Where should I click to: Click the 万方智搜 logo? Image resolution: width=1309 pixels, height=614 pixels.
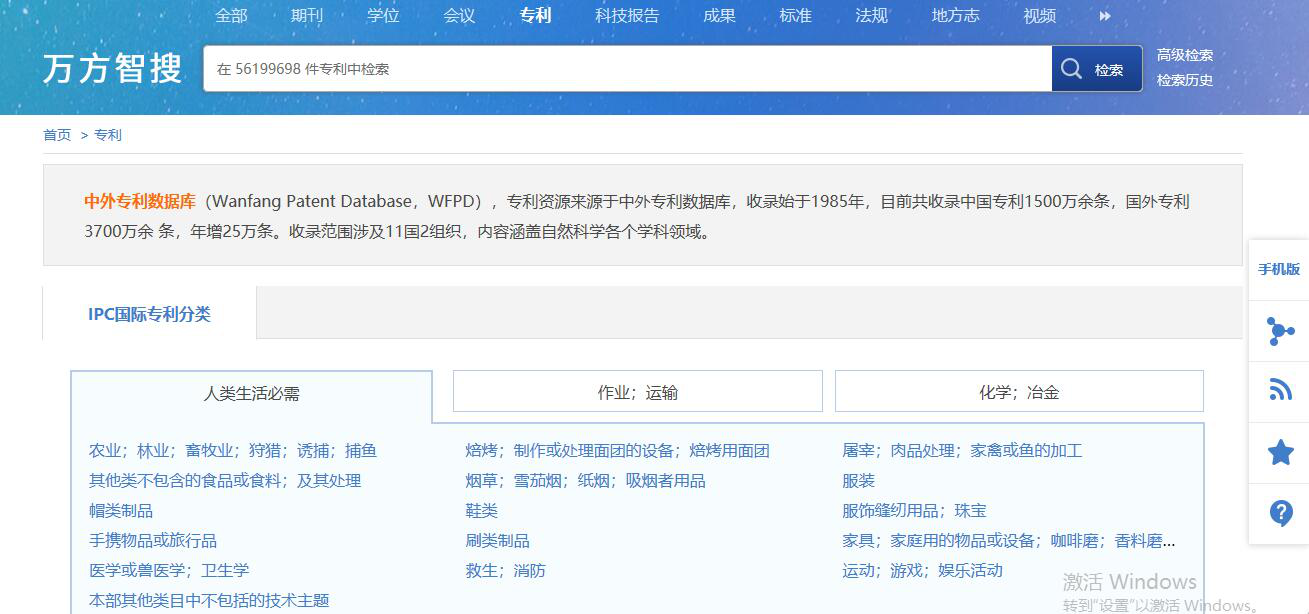click(113, 69)
